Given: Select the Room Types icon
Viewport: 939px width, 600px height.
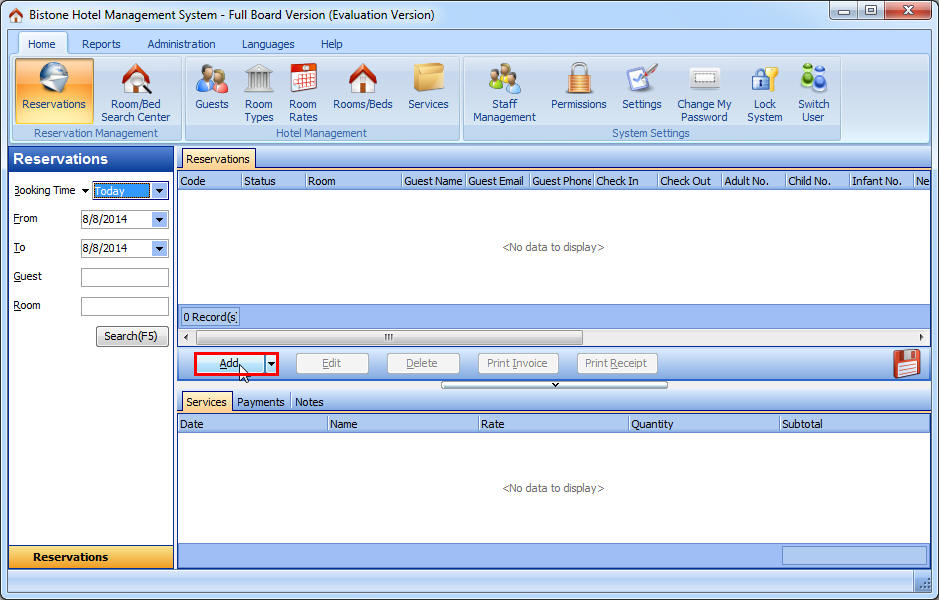Looking at the screenshot, I should (258, 90).
